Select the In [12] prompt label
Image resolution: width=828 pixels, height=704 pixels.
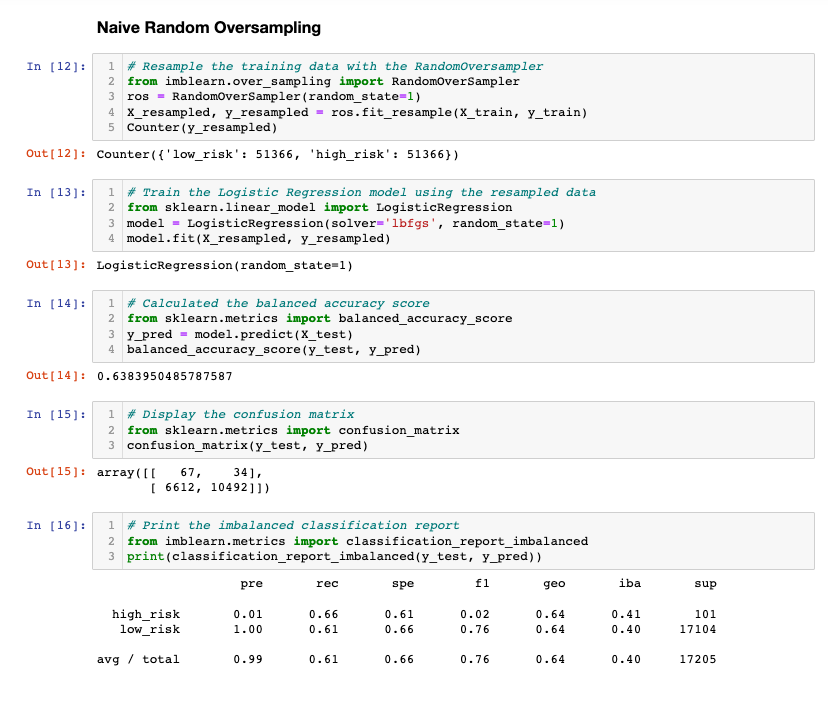(x=56, y=67)
